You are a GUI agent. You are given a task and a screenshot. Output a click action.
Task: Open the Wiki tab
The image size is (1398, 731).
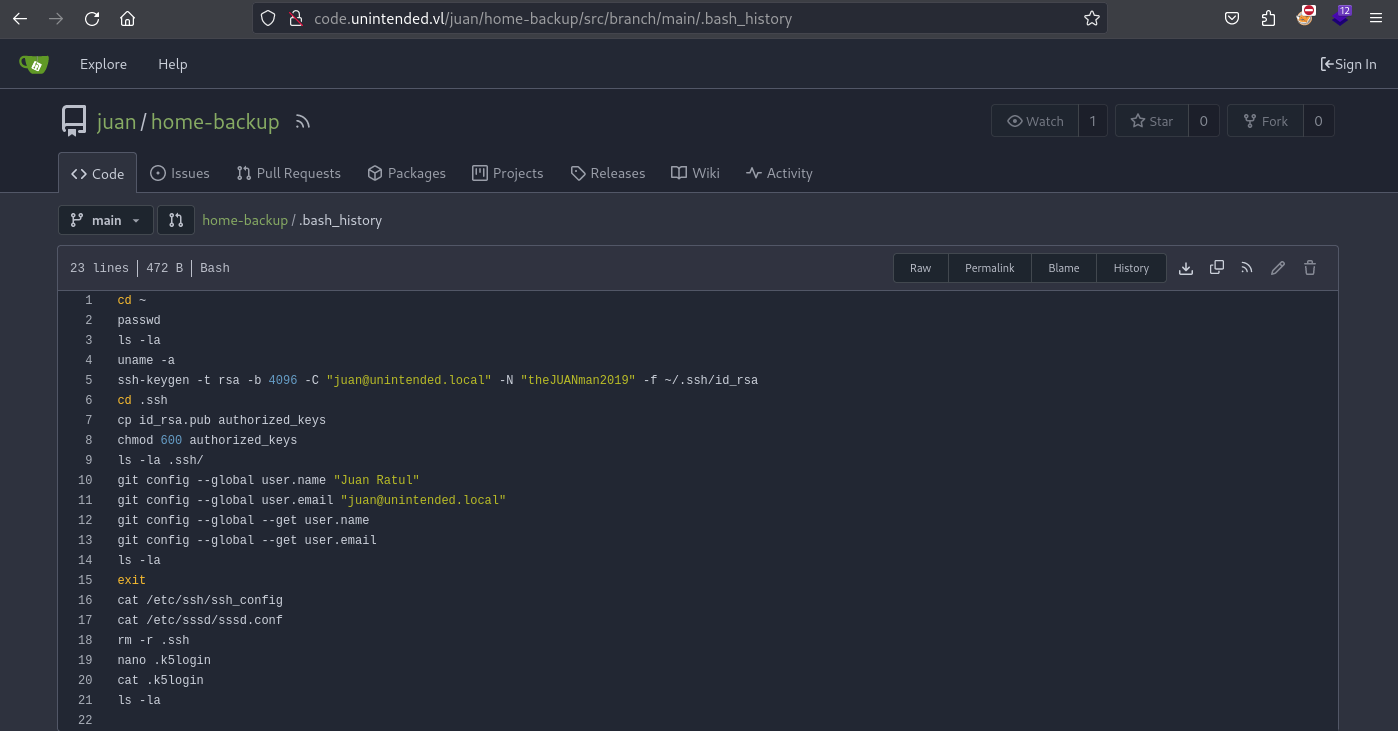pos(696,173)
